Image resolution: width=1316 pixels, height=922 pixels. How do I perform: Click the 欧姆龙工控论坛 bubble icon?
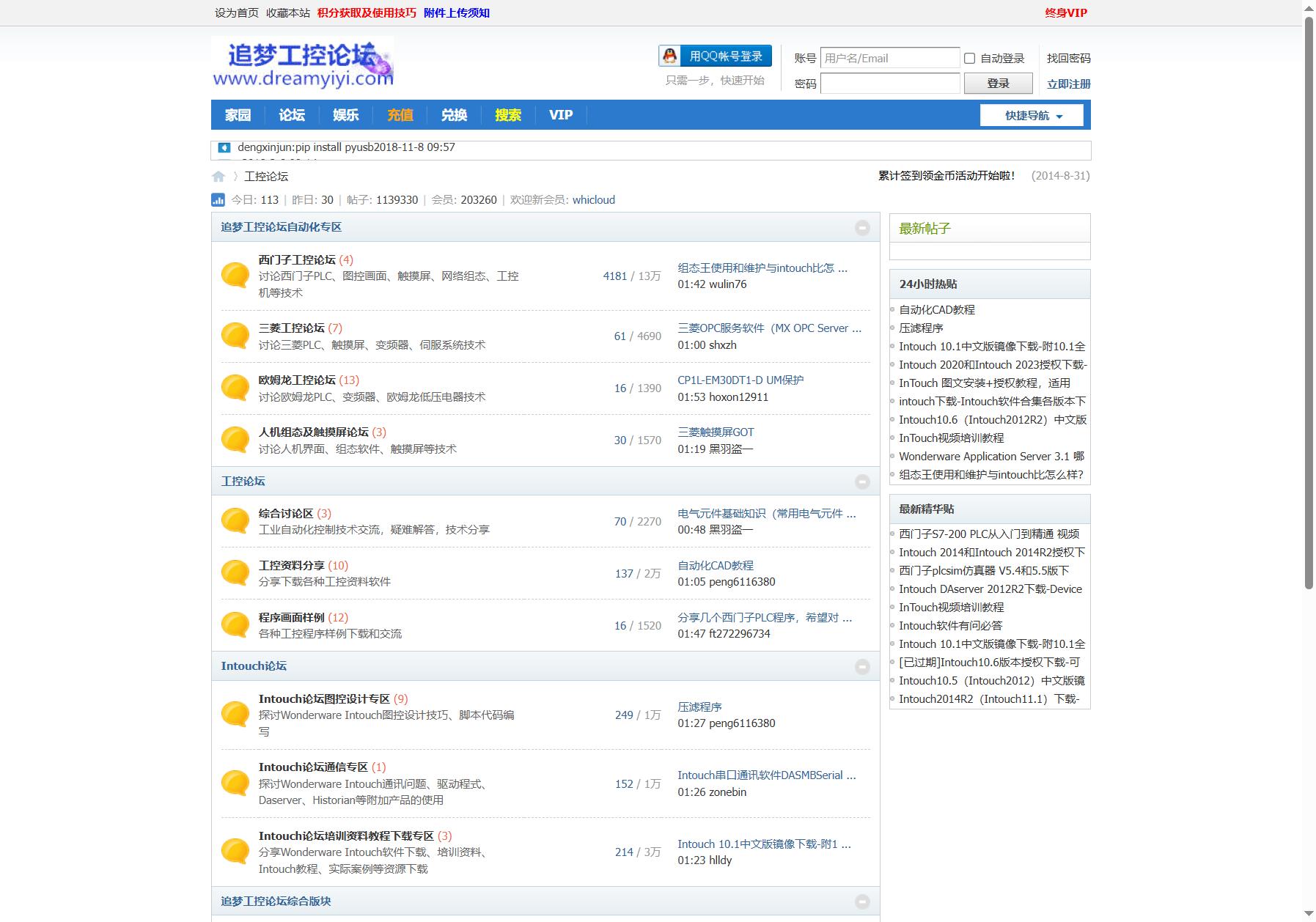[x=235, y=388]
